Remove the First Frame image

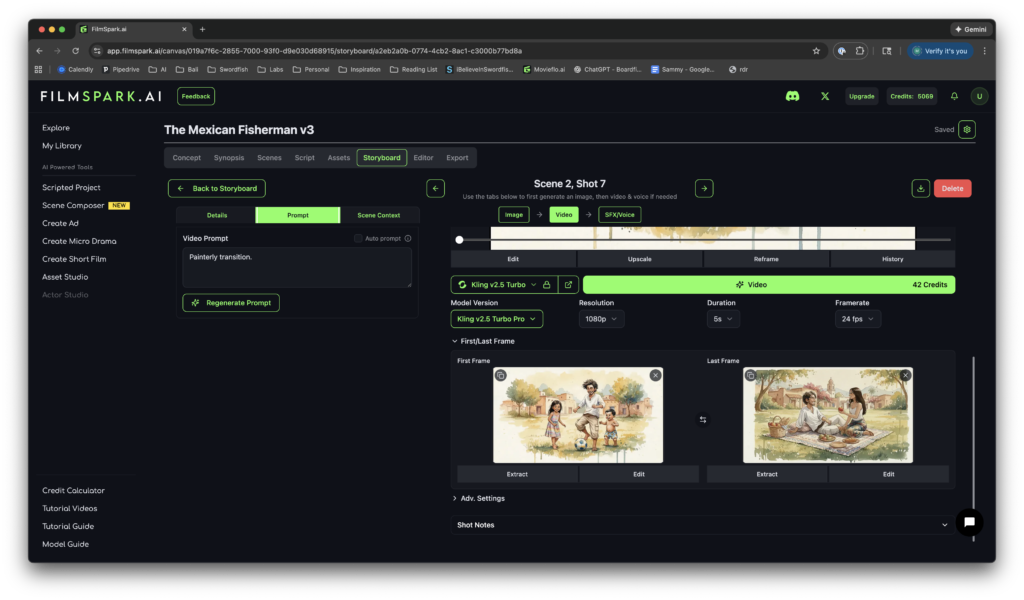tap(655, 374)
